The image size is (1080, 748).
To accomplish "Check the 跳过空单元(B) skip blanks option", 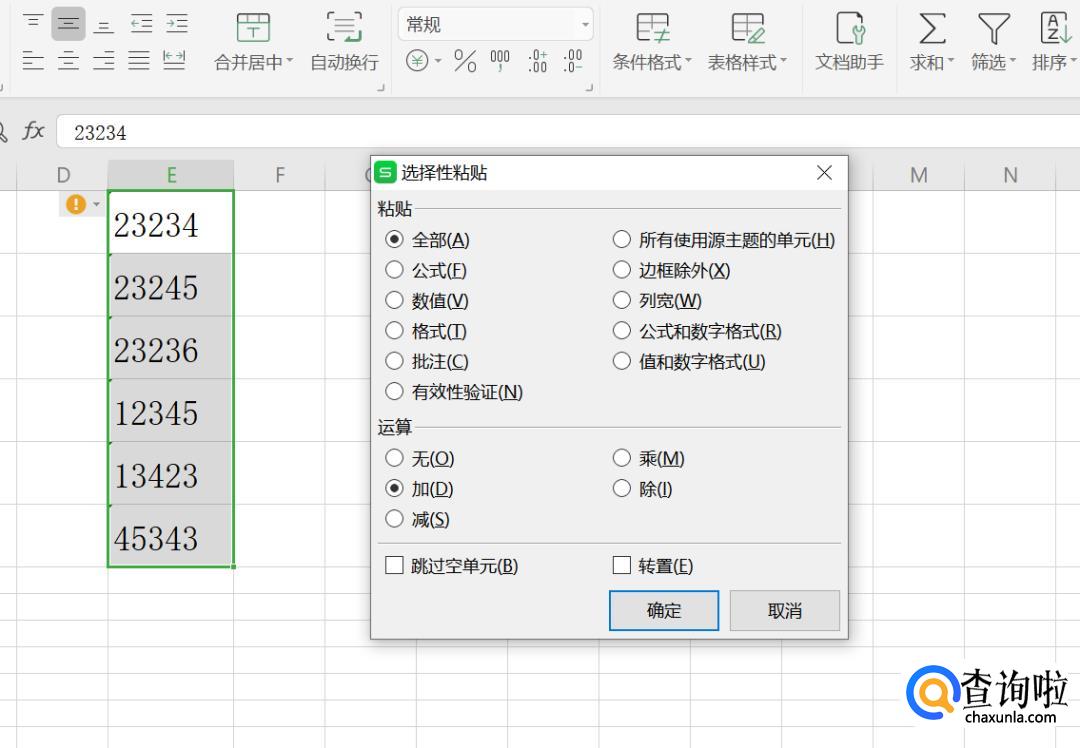I will 395,566.
